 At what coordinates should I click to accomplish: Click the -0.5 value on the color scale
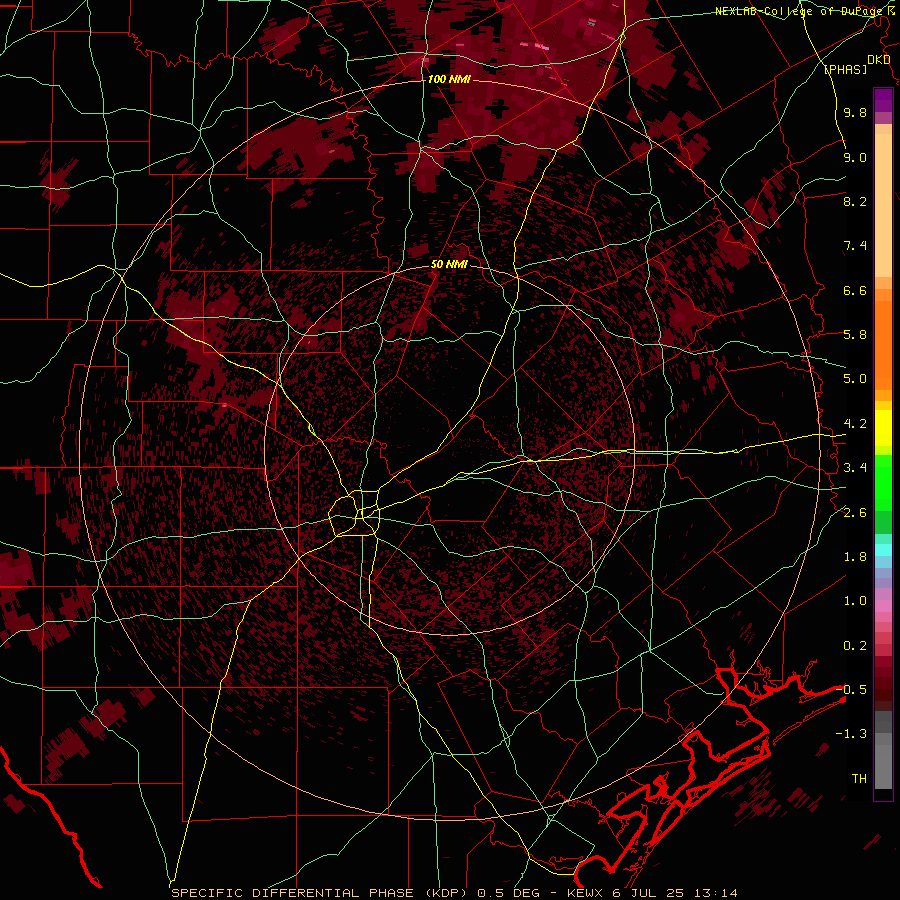click(x=852, y=689)
